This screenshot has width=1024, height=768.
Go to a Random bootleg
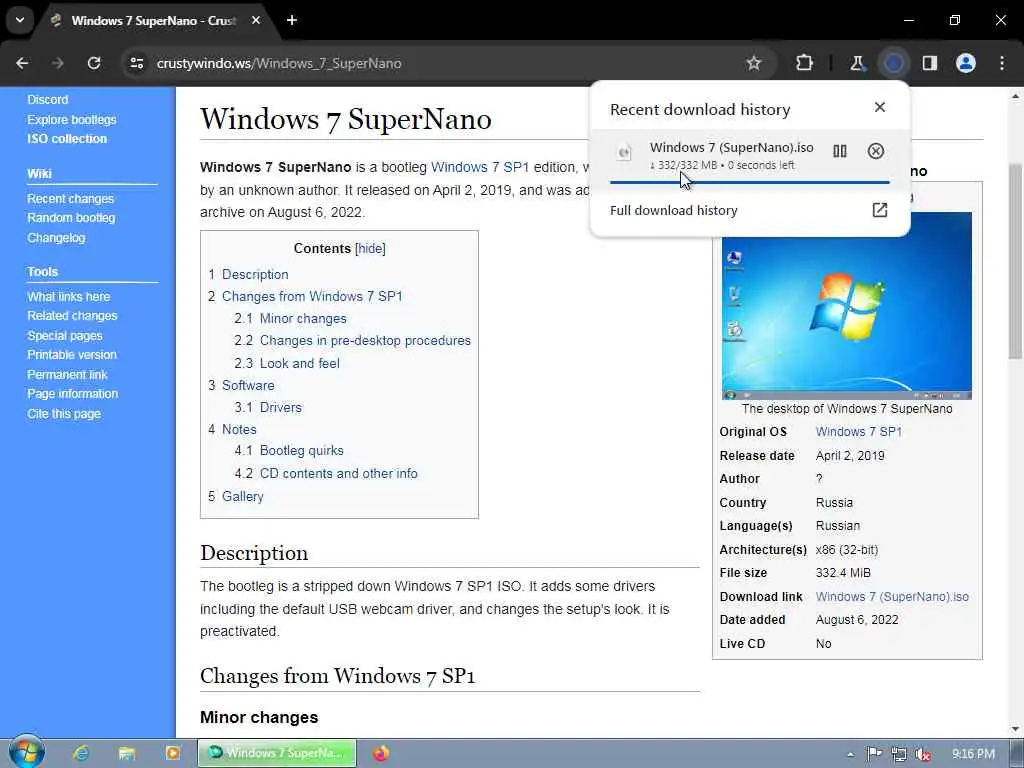71,217
